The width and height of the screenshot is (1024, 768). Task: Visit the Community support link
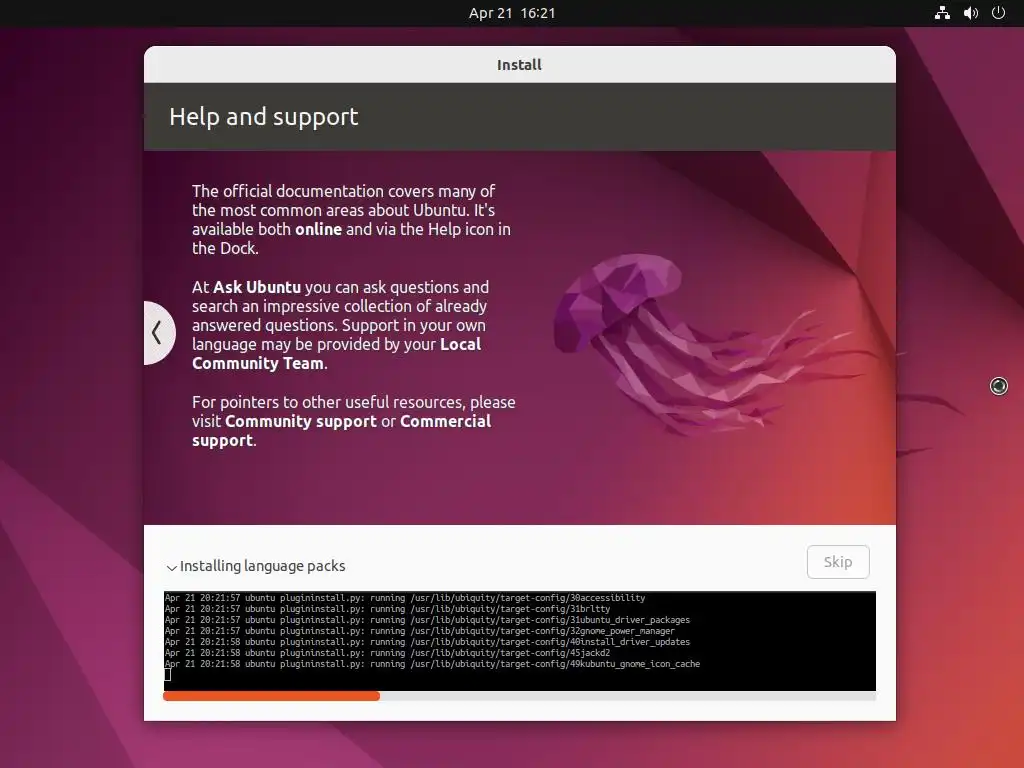click(300, 421)
